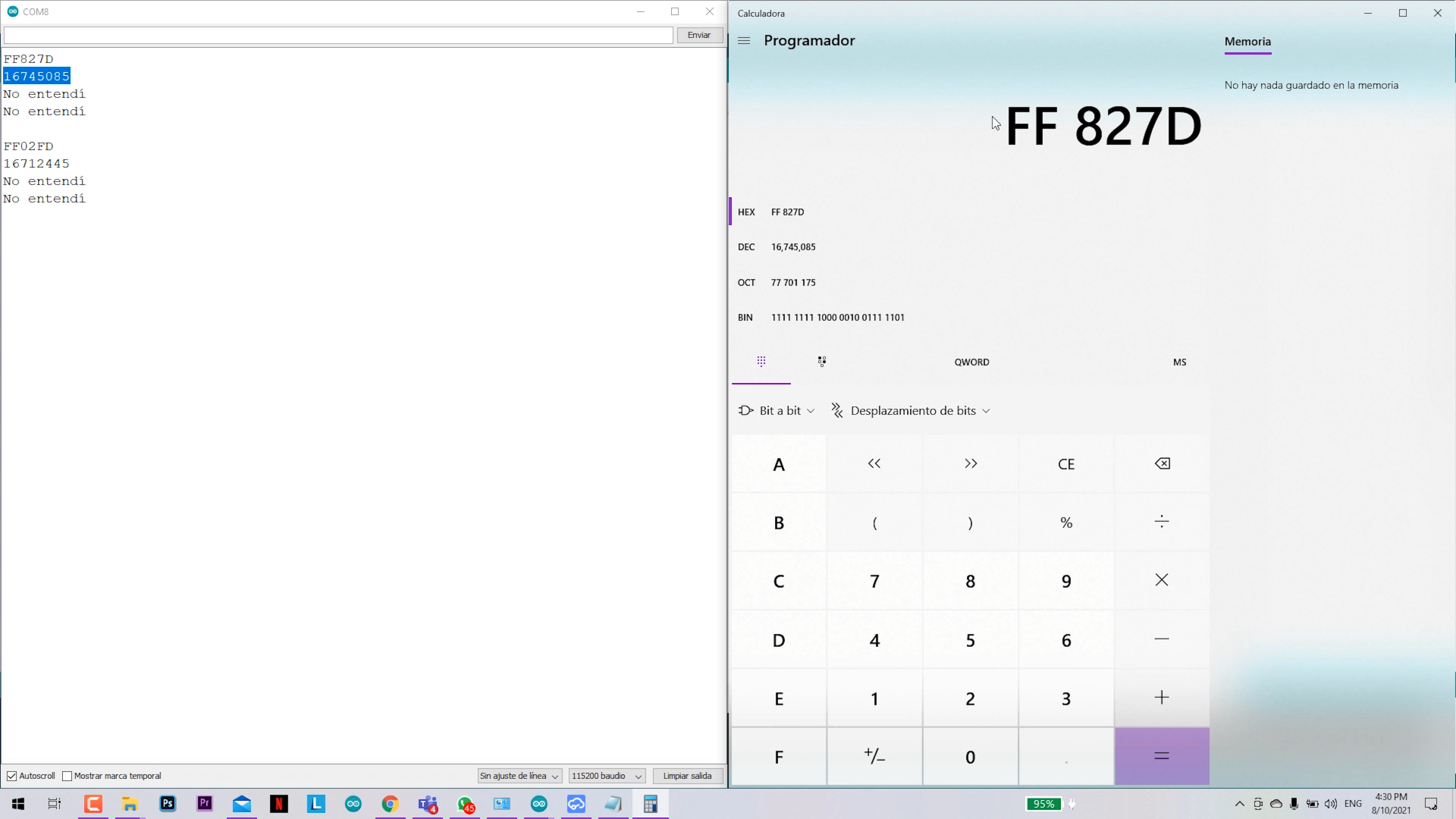Select the Memoria tab
The image size is (1456, 819).
point(1247,42)
